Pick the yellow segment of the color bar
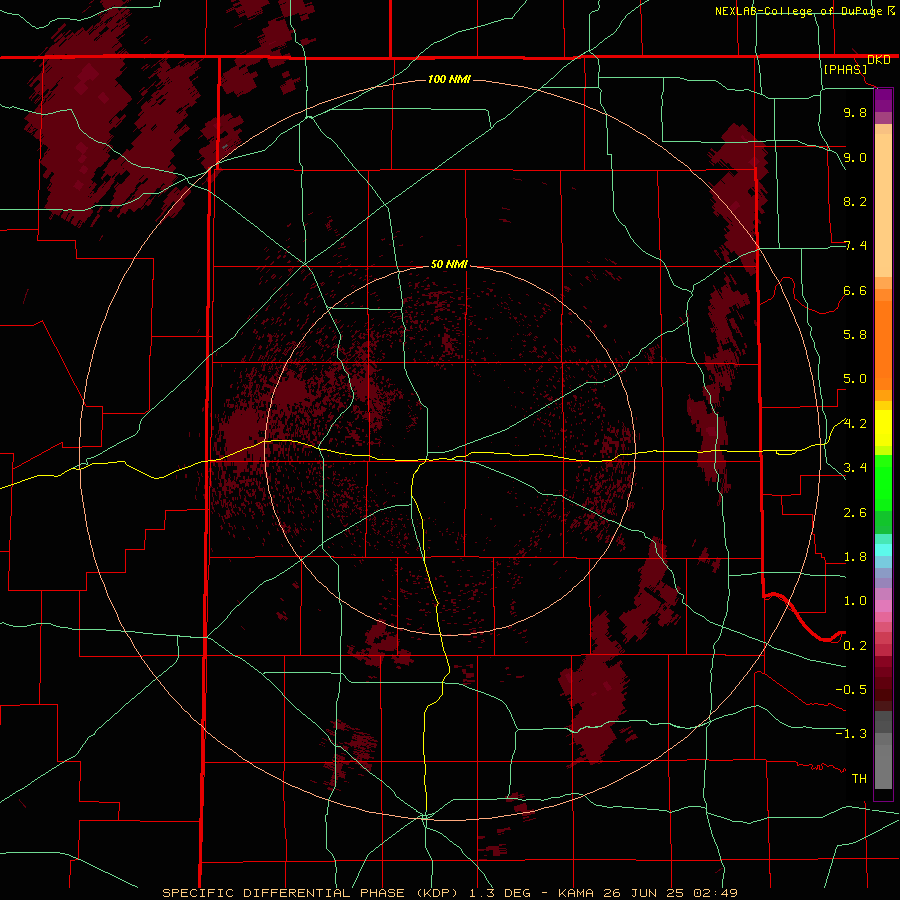Viewport: 900px width, 900px height. pos(883,428)
